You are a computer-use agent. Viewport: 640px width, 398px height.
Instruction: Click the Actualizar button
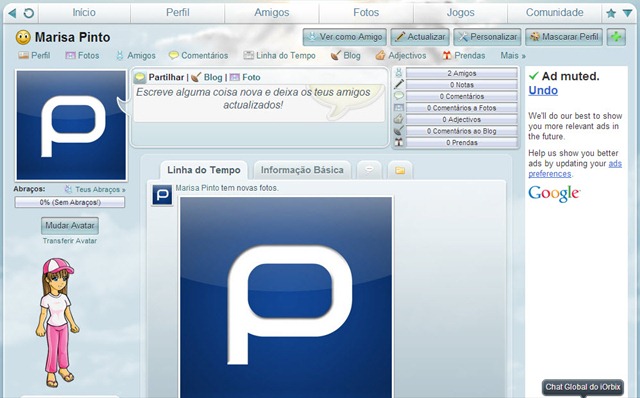[x=420, y=37]
